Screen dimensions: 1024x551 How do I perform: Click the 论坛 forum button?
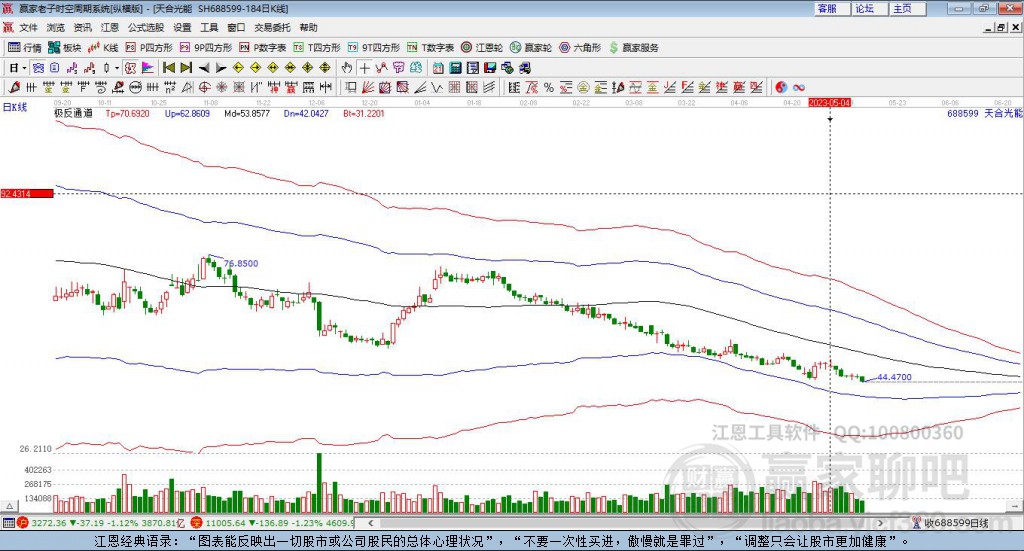[x=869, y=8]
